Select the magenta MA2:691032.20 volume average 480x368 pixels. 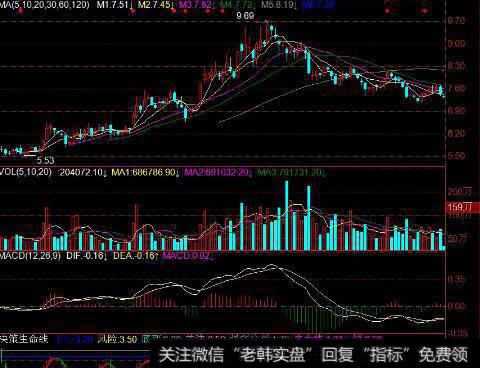point(218,172)
